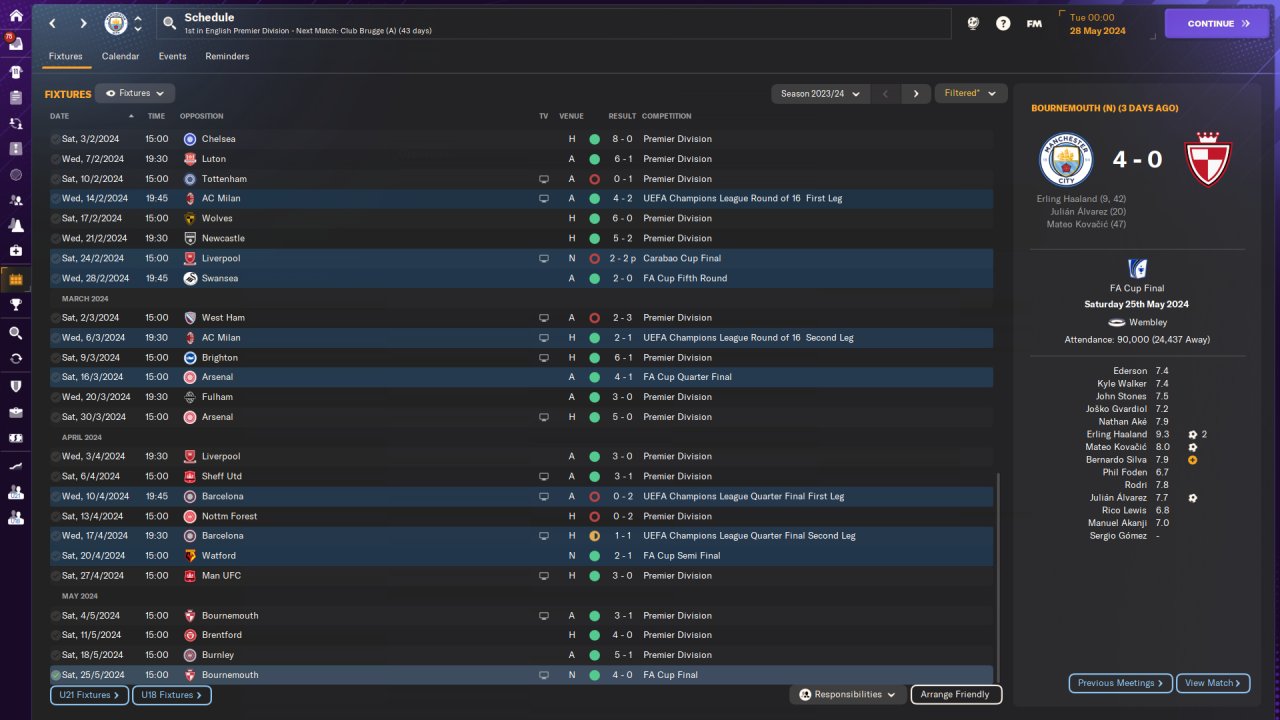This screenshot has height=720, width=1280.
Task: Open the Tactics clipboard icon in sidebar
Action: pyautogui.click(x=15, y=98)
